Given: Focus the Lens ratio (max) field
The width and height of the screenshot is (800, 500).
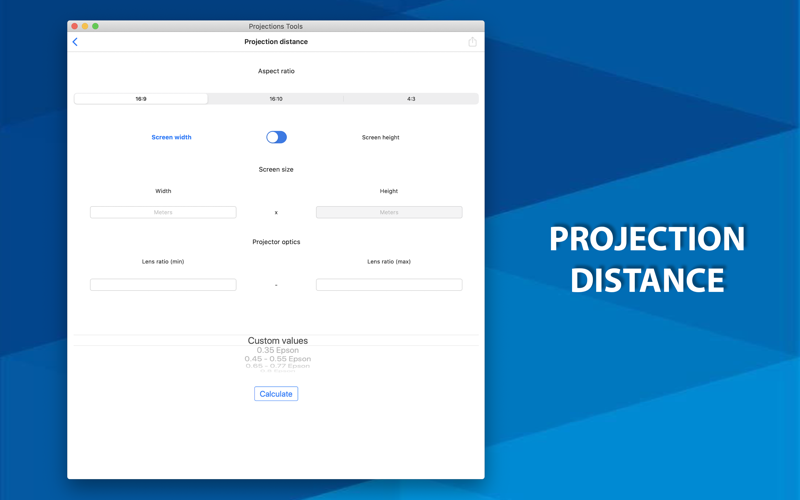Looking at the screenshot, I should pyautogui.click(x=389, y=285).
